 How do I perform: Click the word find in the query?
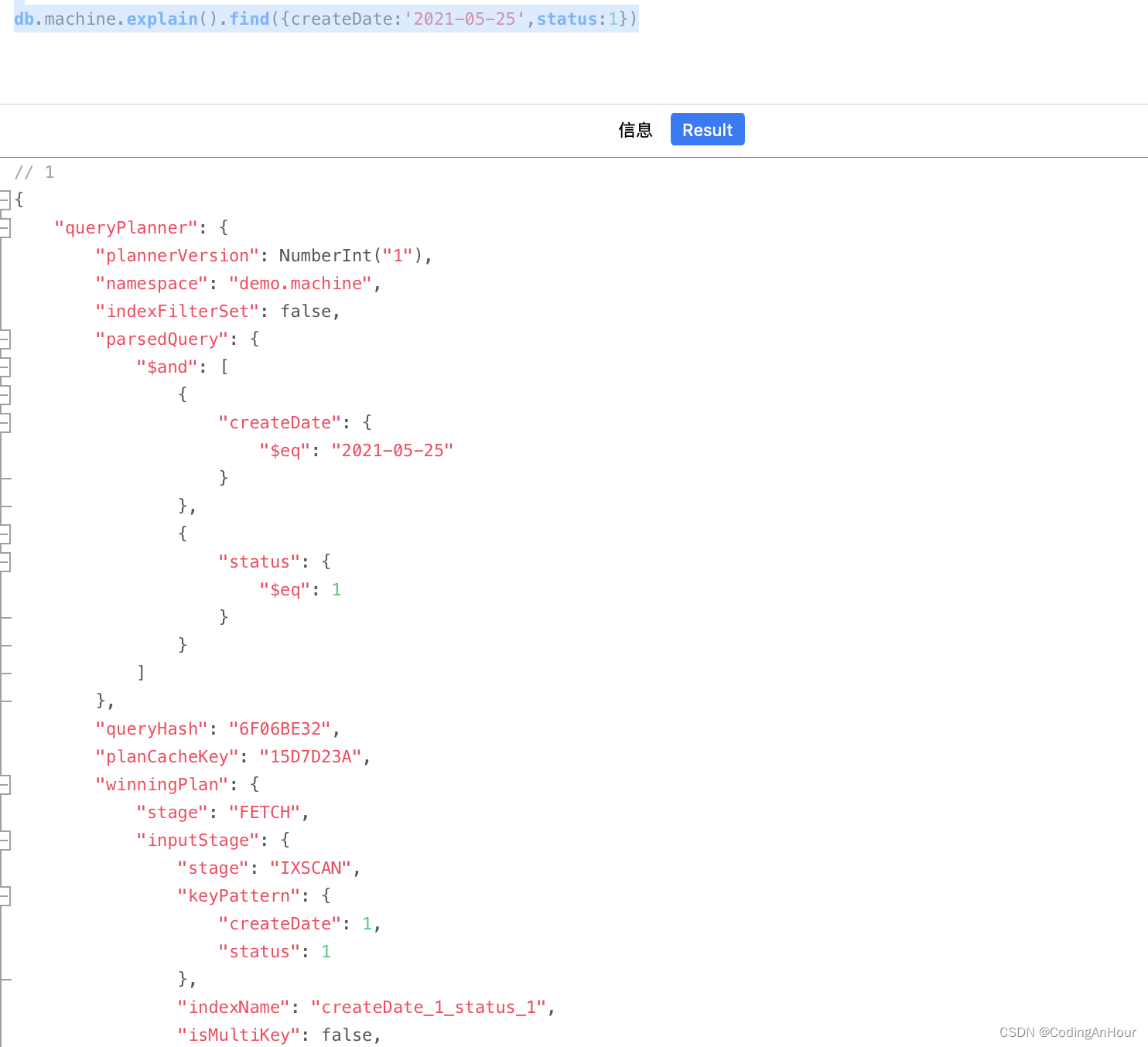click(x=249, y=19)
